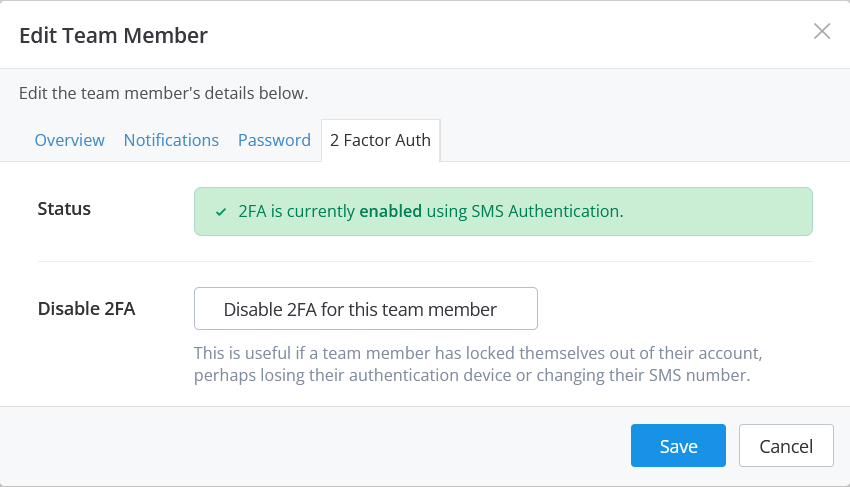Click the green checkmark icon in status alert
This screenshot has height=487, width=850.
(x=221, y=212)
